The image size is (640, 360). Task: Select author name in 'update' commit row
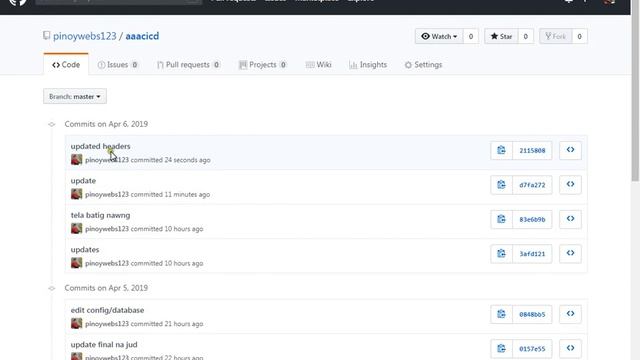point(107,194)
